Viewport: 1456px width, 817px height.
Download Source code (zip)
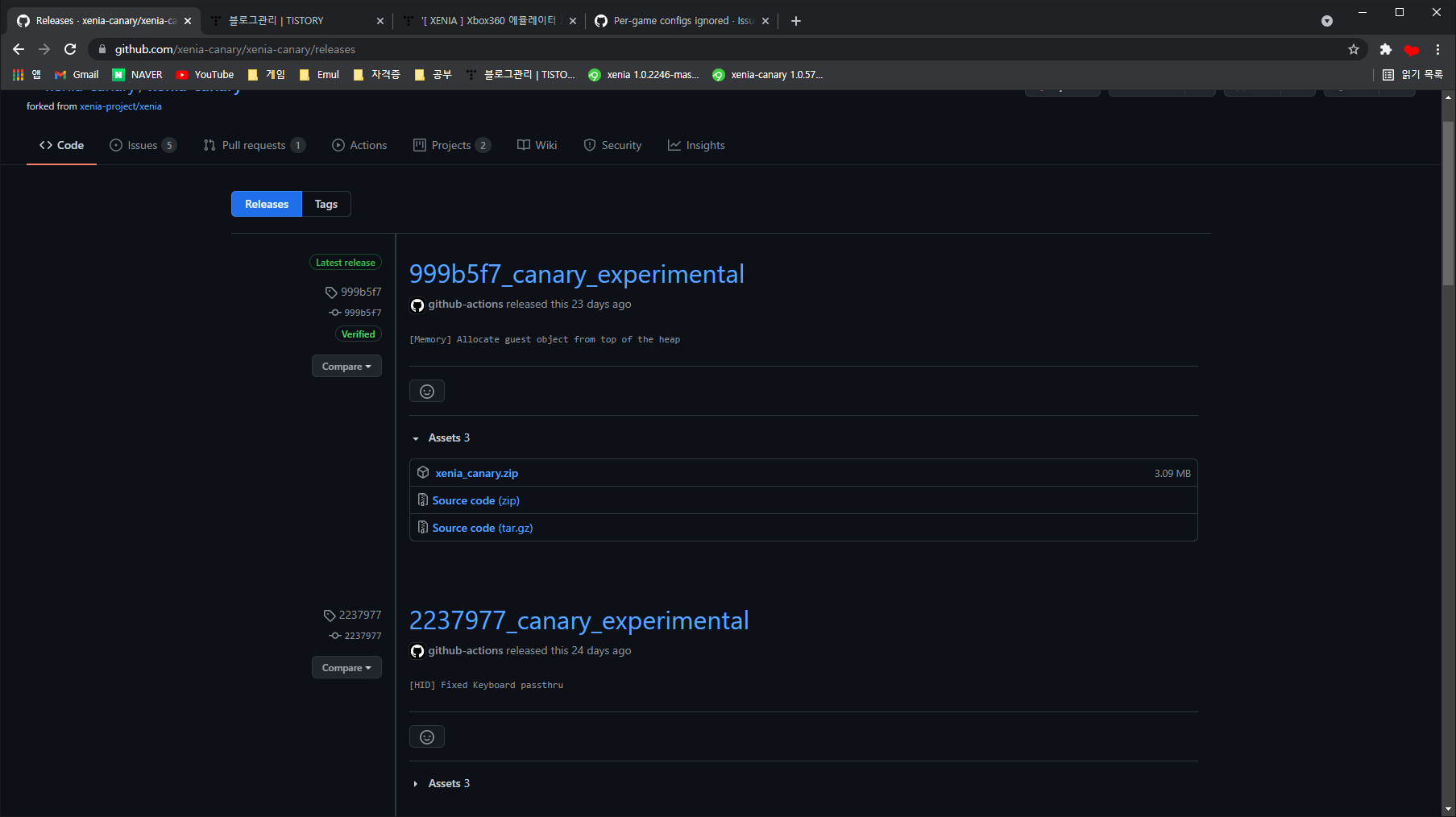tap(476, 500)
